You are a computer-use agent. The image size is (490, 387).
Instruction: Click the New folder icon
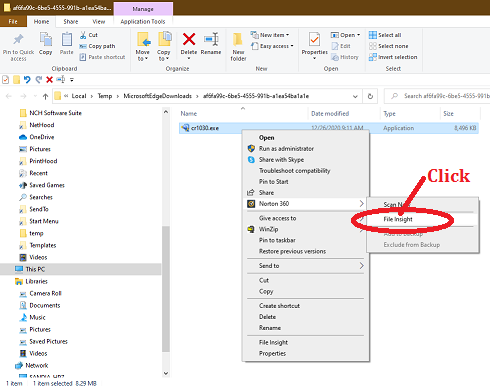pos(238,40)
